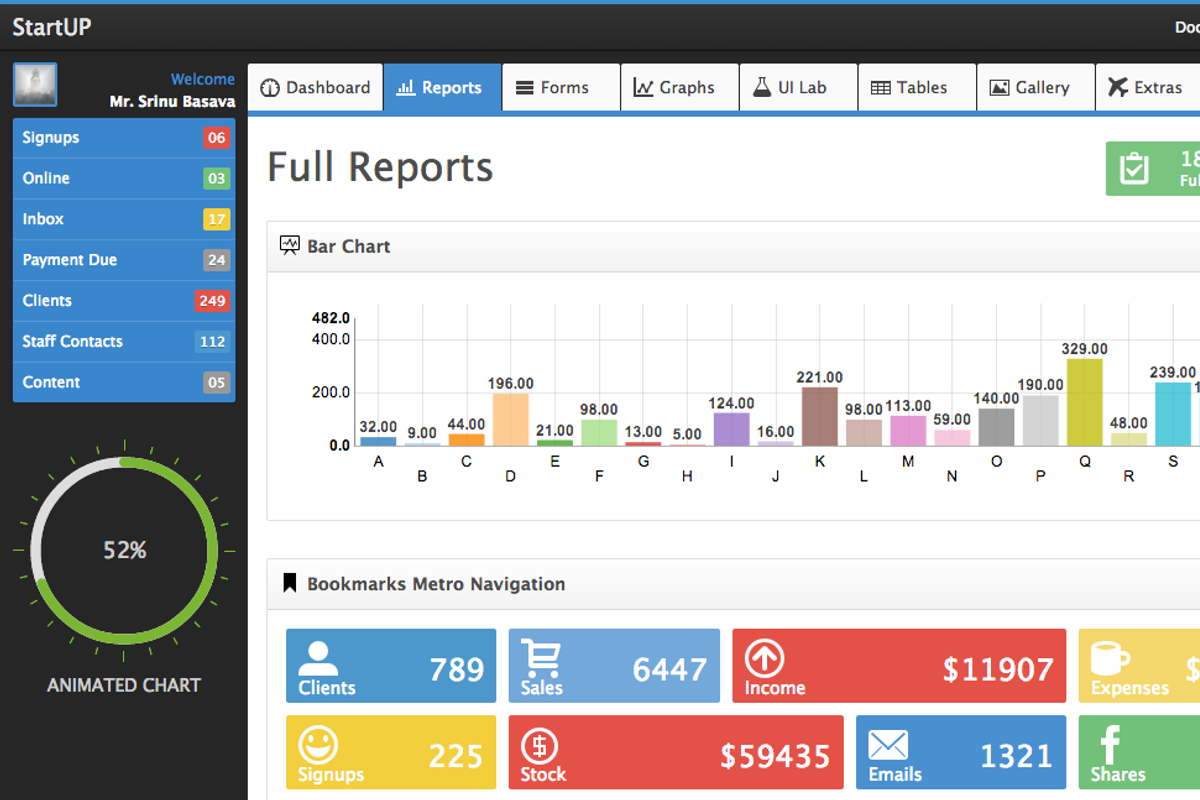The image size is (1200, 800).
Task: Click the envelope icon on Emails tile
Action: [x=888, y=745]
